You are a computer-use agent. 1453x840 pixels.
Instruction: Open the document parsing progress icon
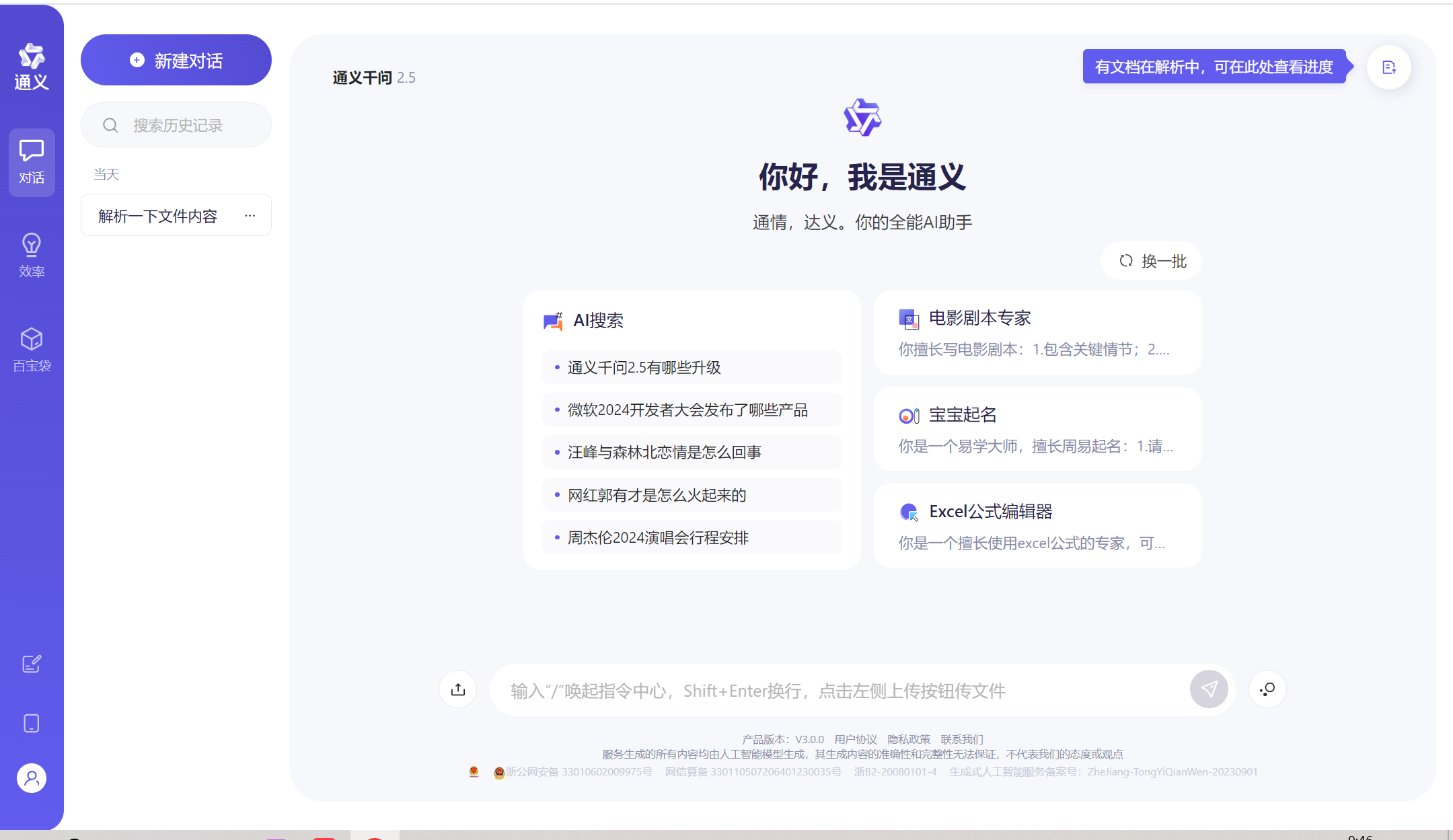point(1388,67)
